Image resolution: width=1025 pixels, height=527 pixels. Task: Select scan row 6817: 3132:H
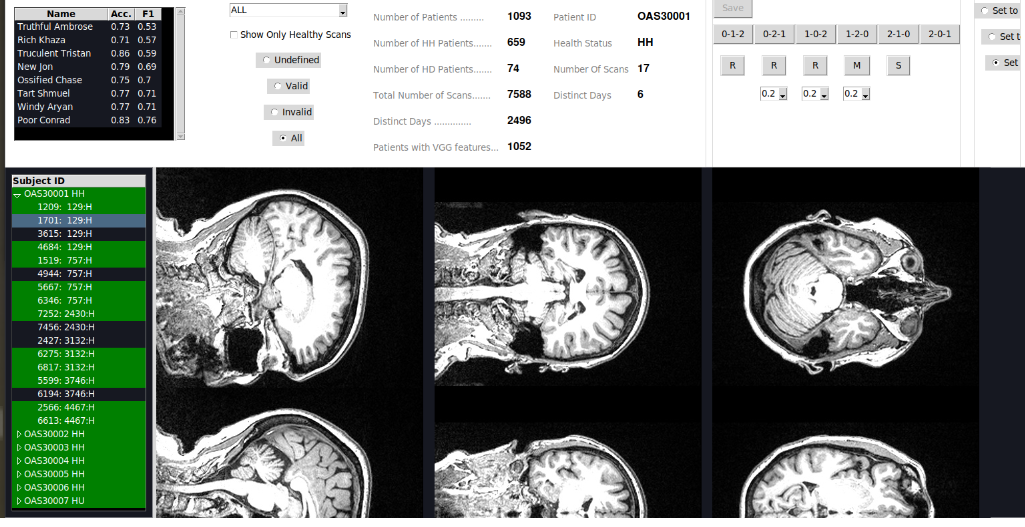coord(78,367)
